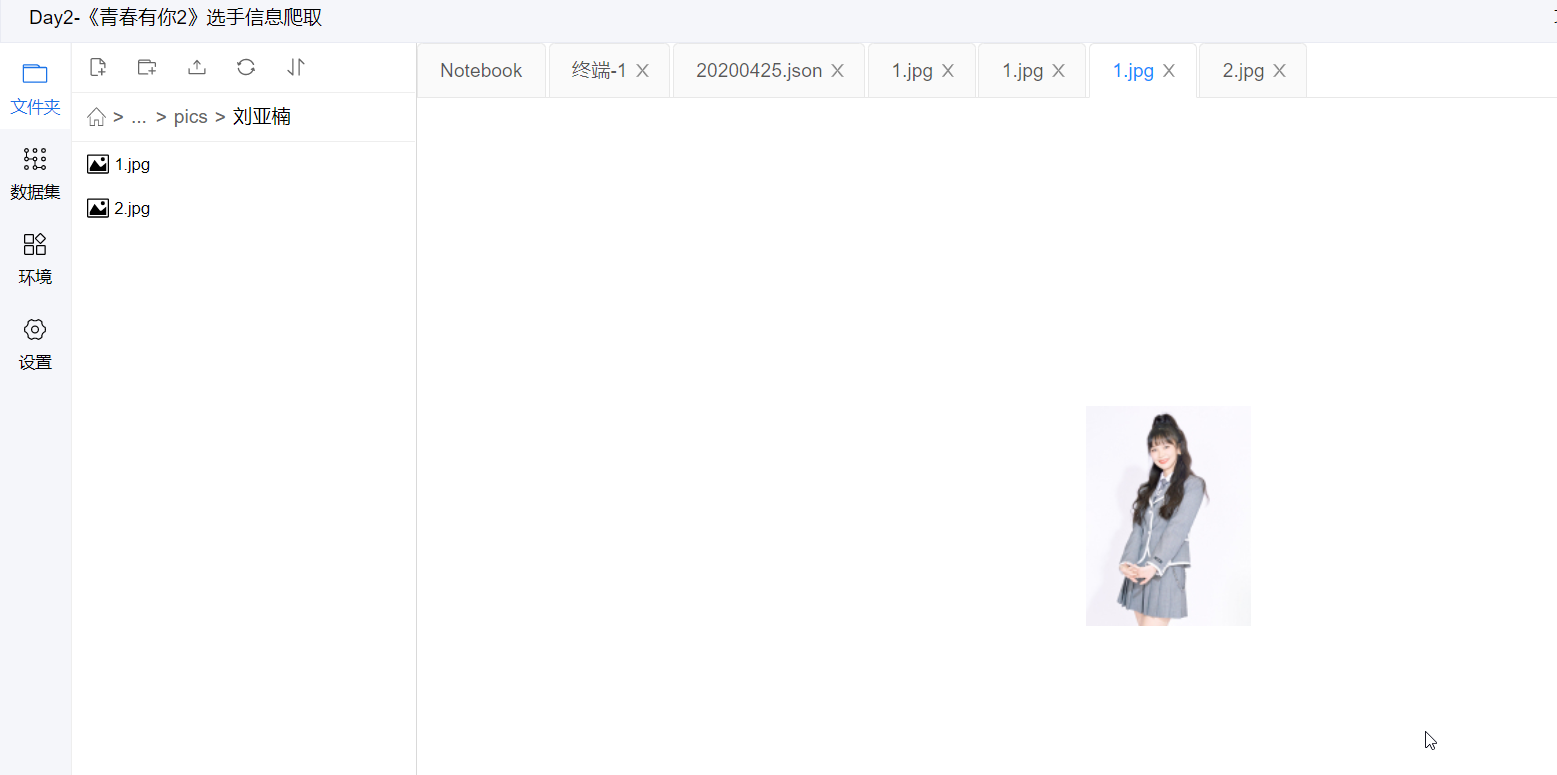Screen dimensions: 1557x775
Task: Click the 刘亚楠 breadcrumb folder
Action: click(262, 117)
